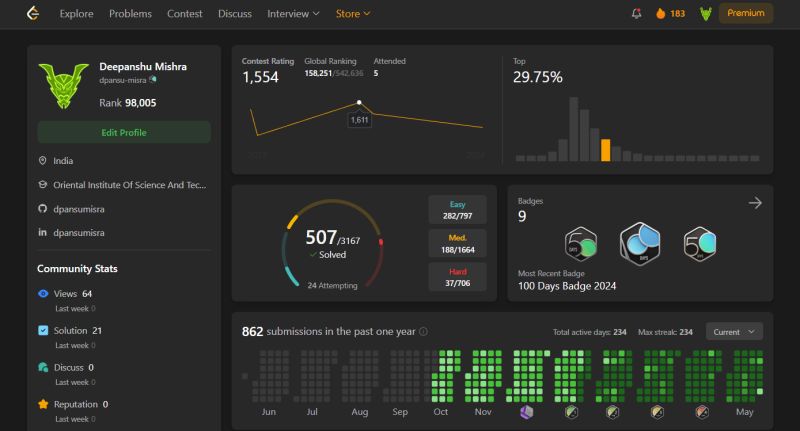Viewport: 800px width, 431px height.
Task: Open the Contest page
Action: click(185, 14)
